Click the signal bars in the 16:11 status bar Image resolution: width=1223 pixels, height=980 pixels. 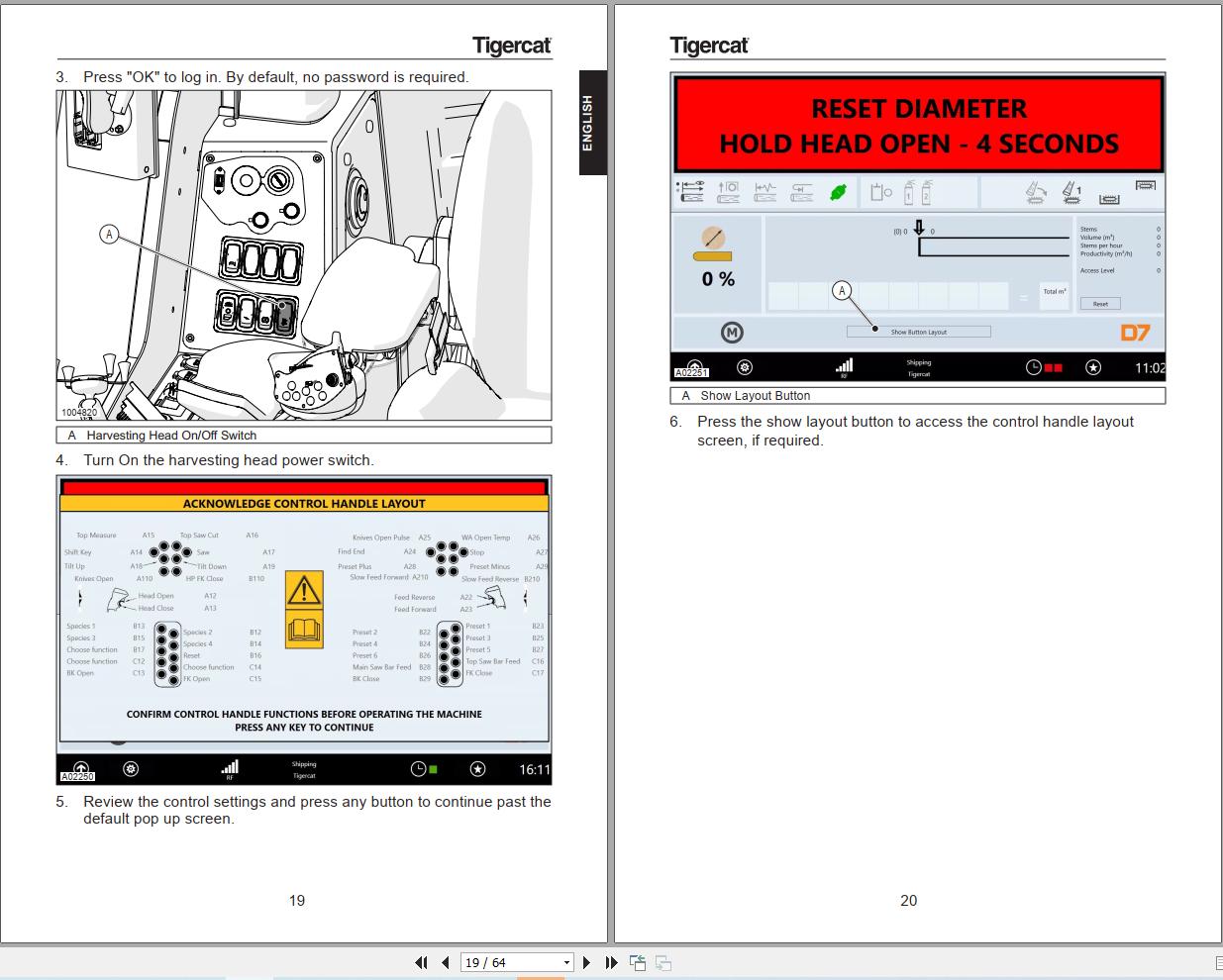click(230, 766)
